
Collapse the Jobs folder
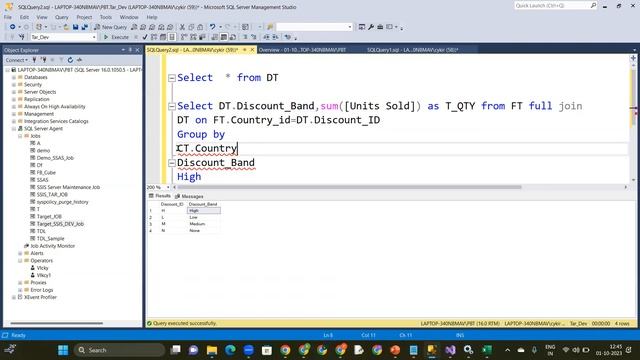tap(20, 136)
